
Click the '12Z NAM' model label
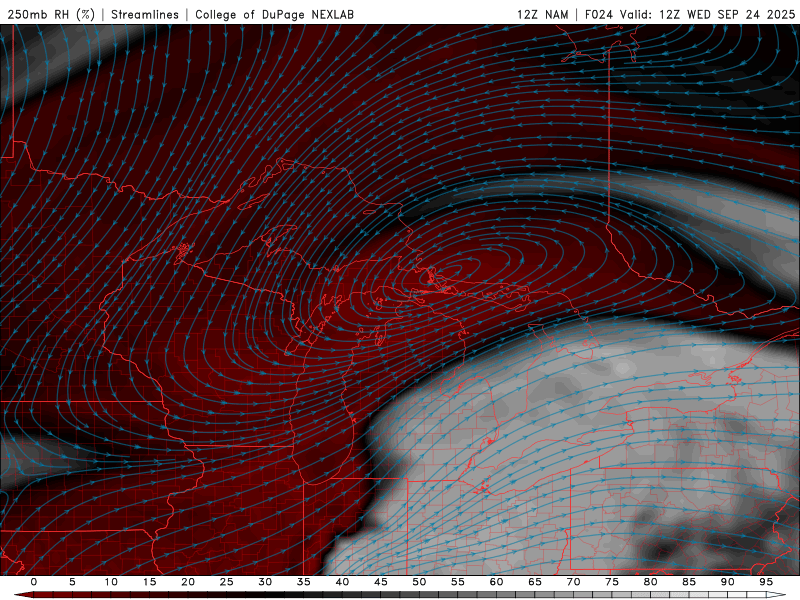(542, 14)
